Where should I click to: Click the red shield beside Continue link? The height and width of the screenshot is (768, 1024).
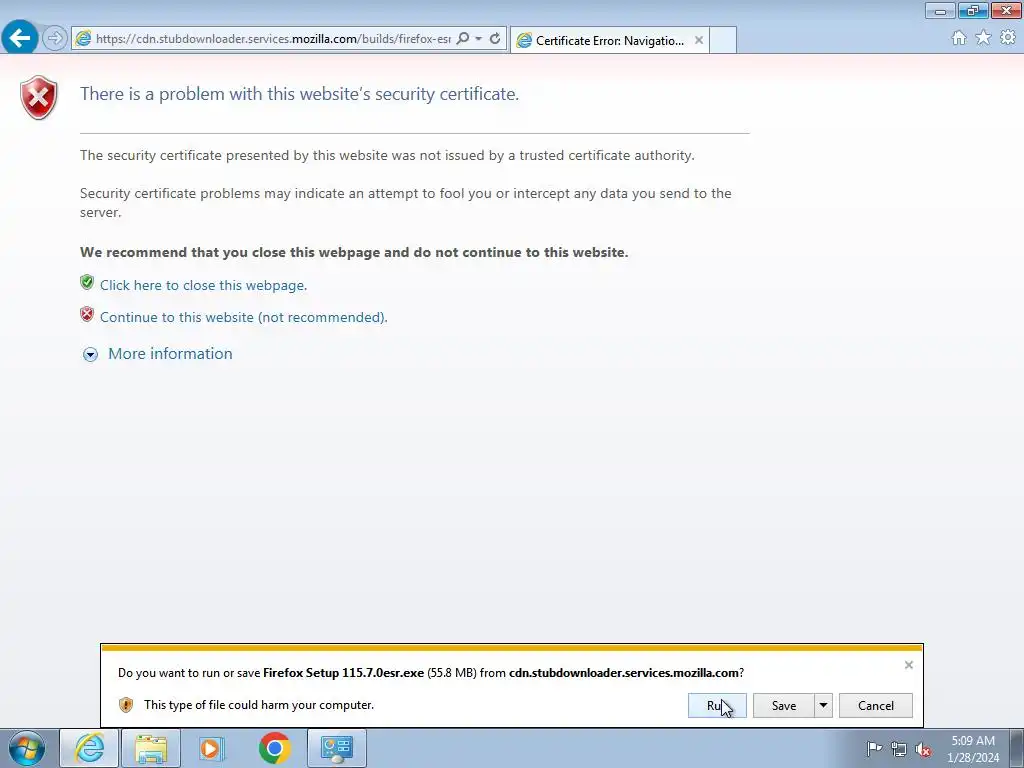(87, 314)
